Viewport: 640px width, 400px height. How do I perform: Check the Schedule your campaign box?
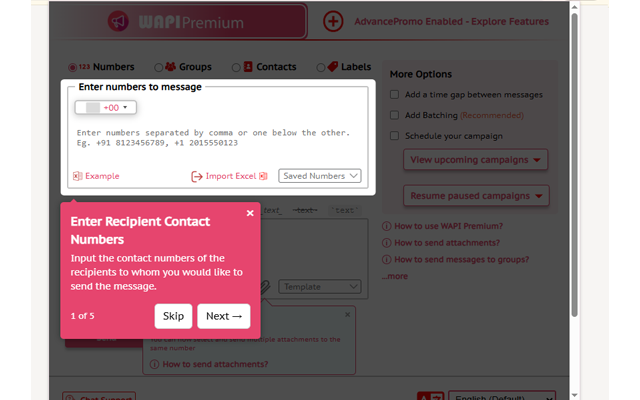[x=394, y=136]
